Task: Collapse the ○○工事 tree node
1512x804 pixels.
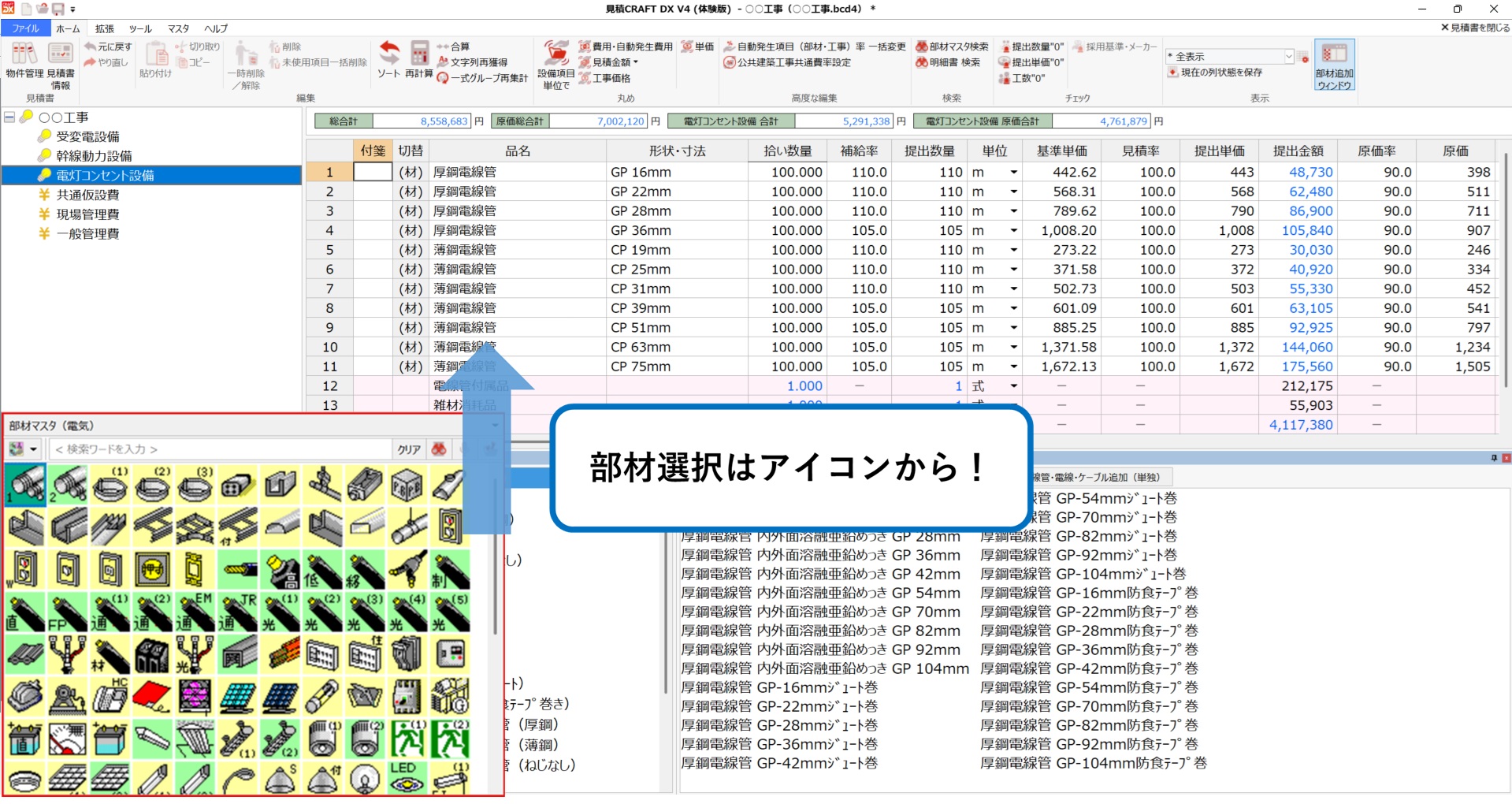Action: 9,117
